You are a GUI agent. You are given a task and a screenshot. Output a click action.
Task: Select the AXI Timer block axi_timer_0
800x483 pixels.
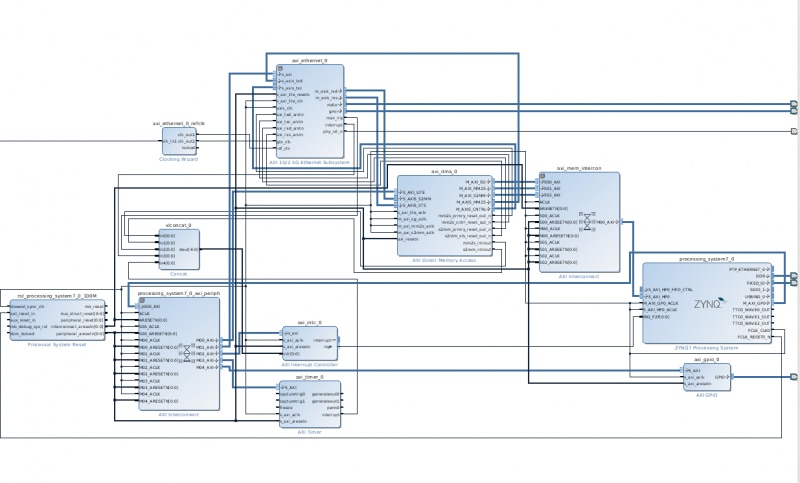310,404
